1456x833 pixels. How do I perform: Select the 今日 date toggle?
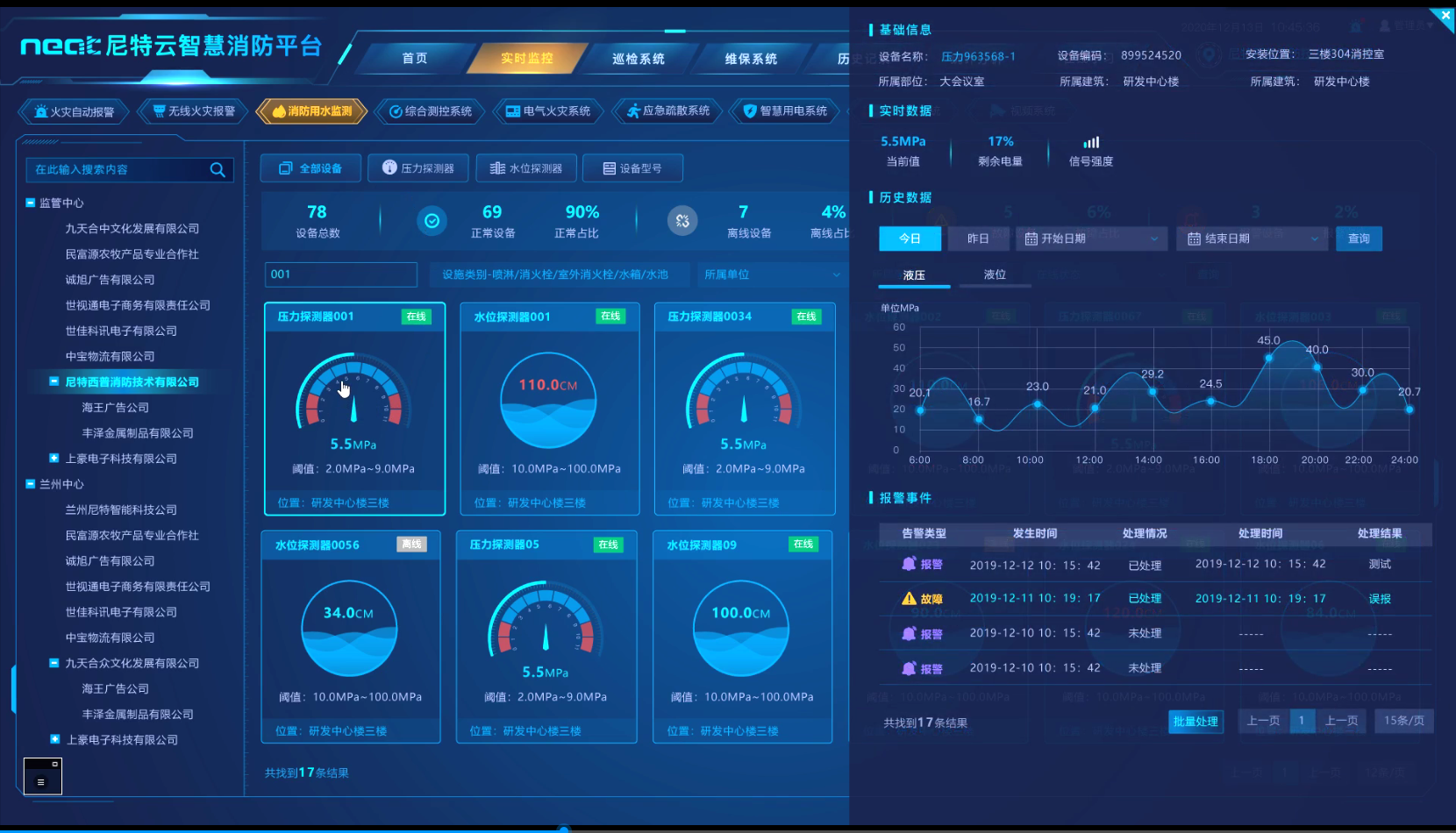[910, 239]
